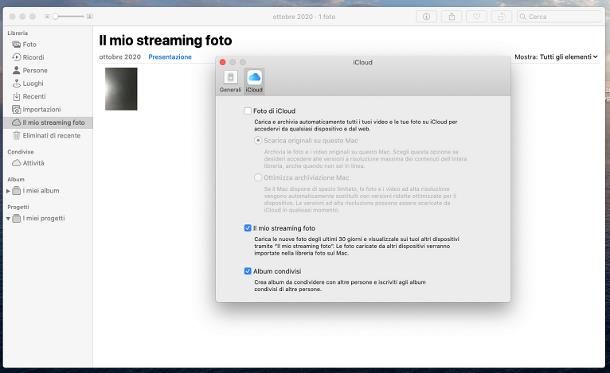Switch to iCloud preferences tab
Screen dimensions: 610x373
pos(254,81)
